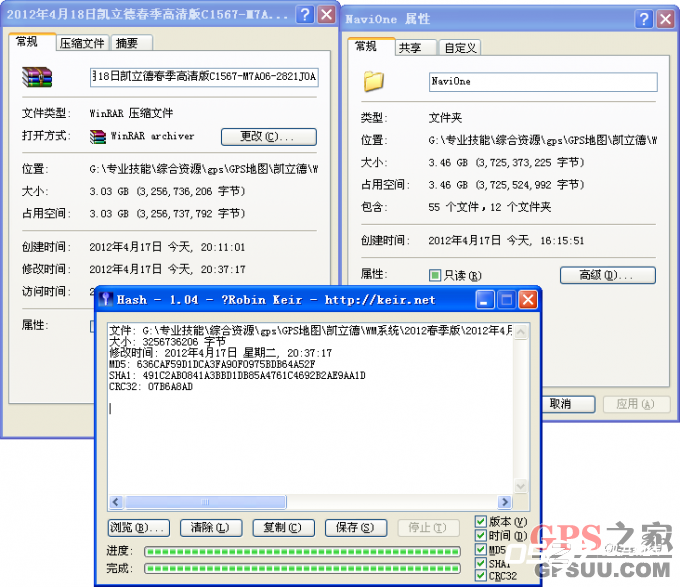Switch to 压缩文件 tab

click(82, 43)
